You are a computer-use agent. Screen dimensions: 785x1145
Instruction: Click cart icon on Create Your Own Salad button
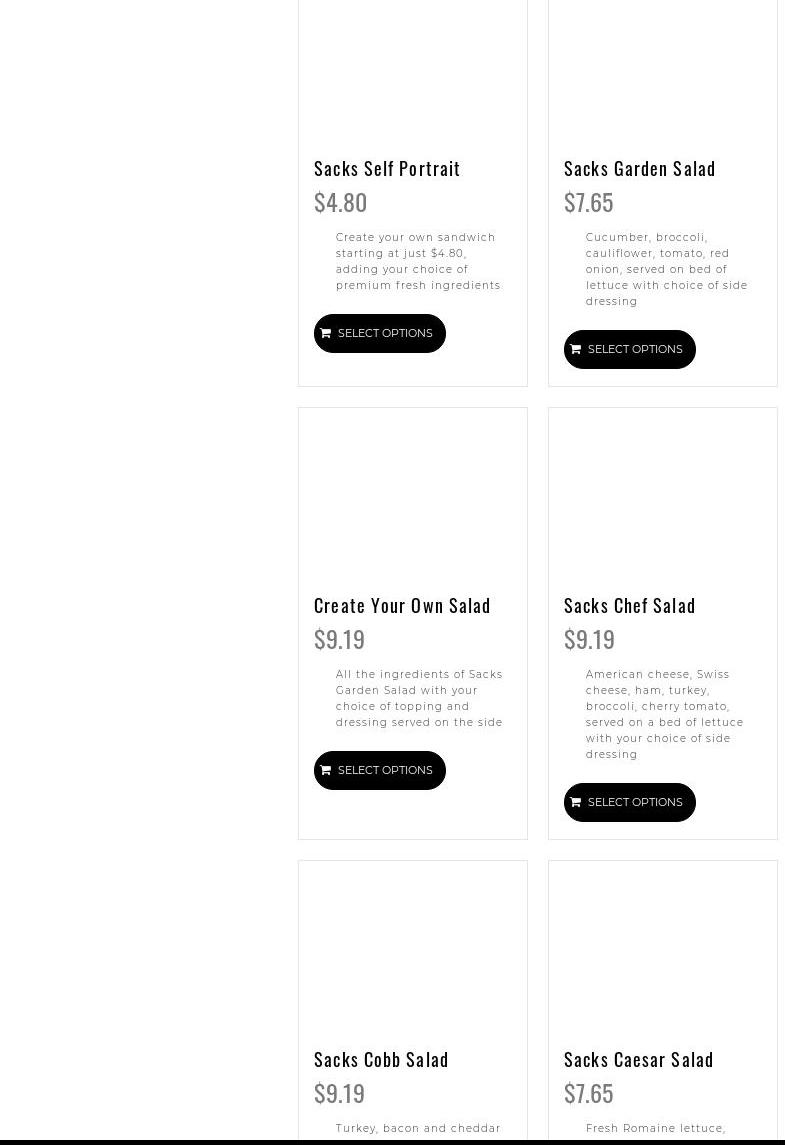tap(325, 770)
